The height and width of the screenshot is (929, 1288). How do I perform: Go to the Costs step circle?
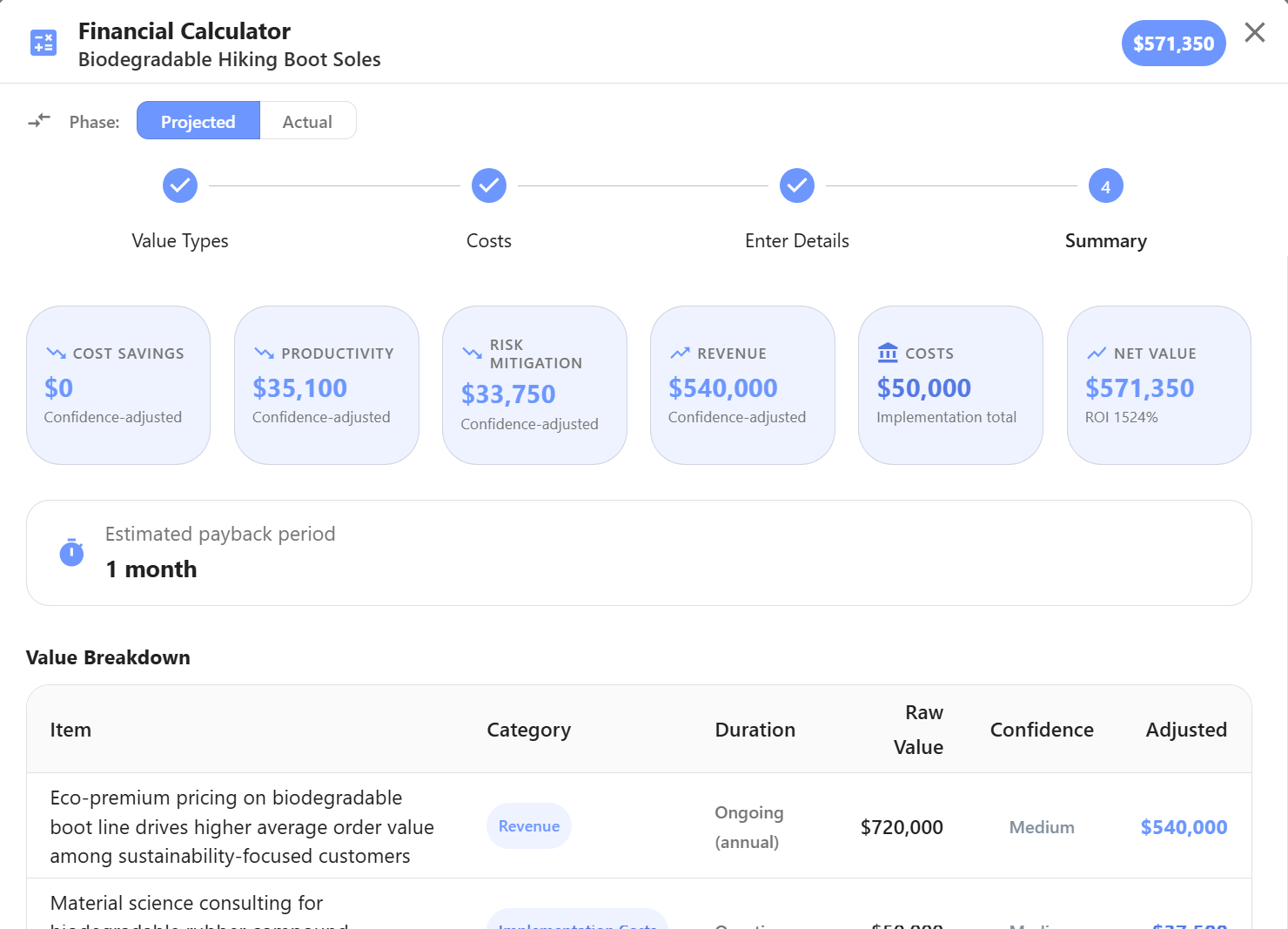[489, 185]
